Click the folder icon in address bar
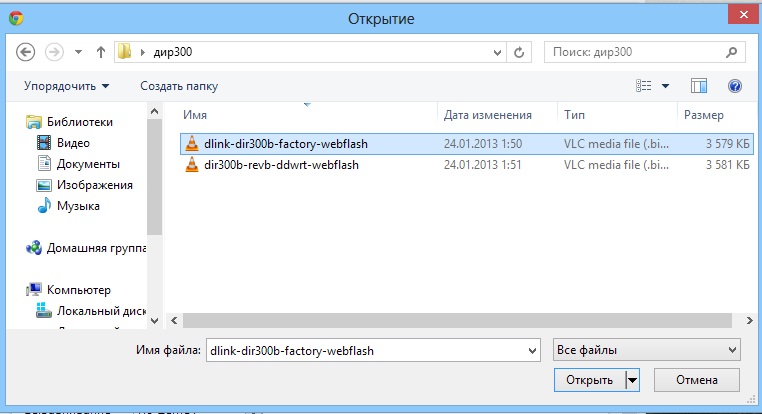The width and height of the screenshot is (762, 414). 125,52
